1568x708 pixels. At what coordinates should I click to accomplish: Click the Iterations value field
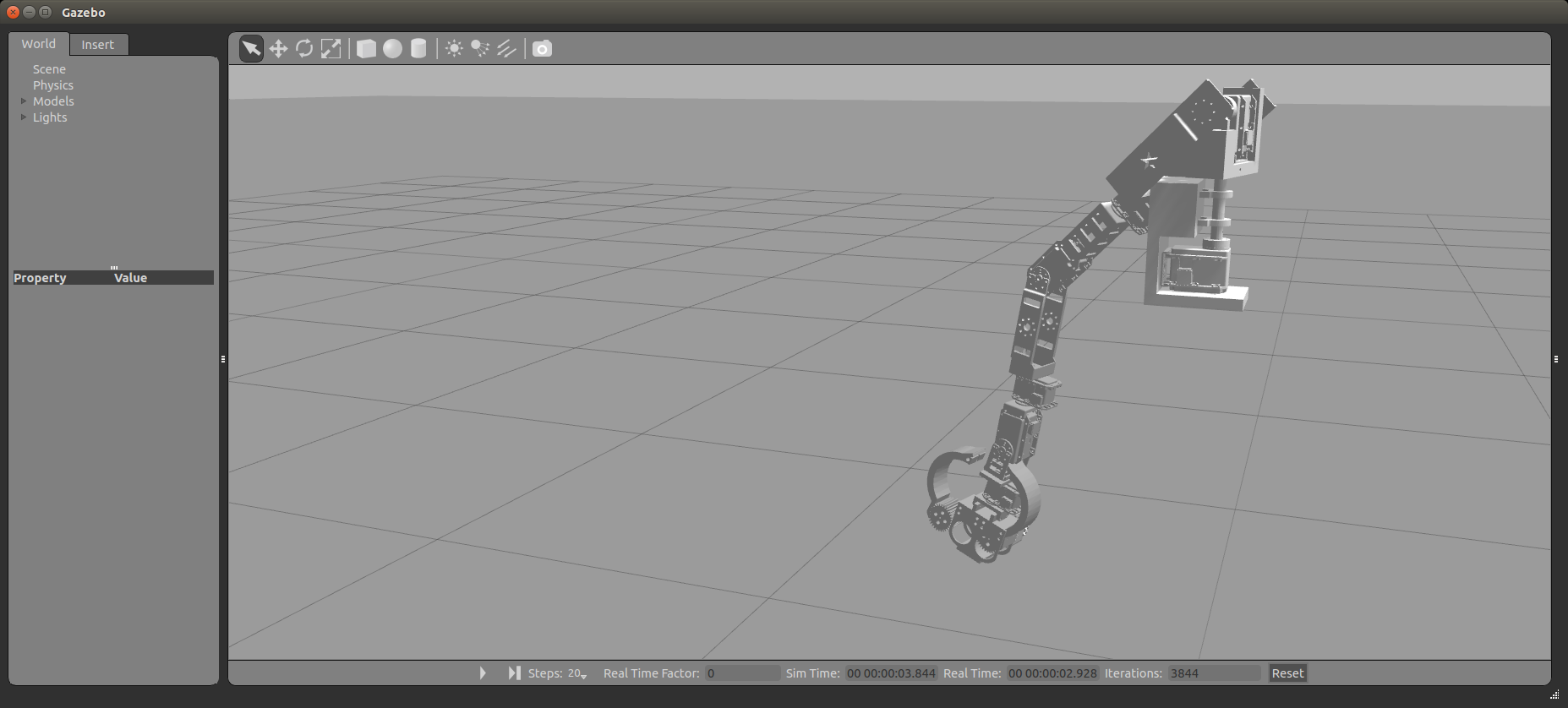[x=1214, y=673]
